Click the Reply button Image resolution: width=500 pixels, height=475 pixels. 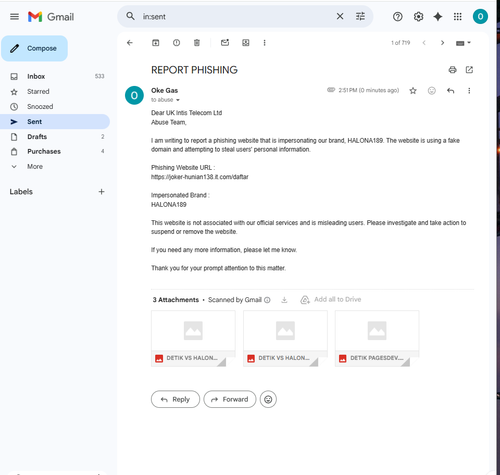tap(175, 399)
